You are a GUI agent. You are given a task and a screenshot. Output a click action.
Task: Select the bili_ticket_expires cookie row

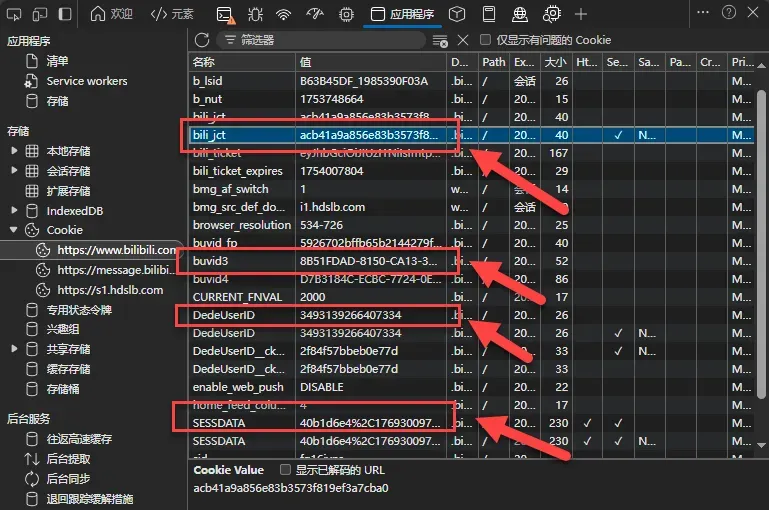[471, 171]
